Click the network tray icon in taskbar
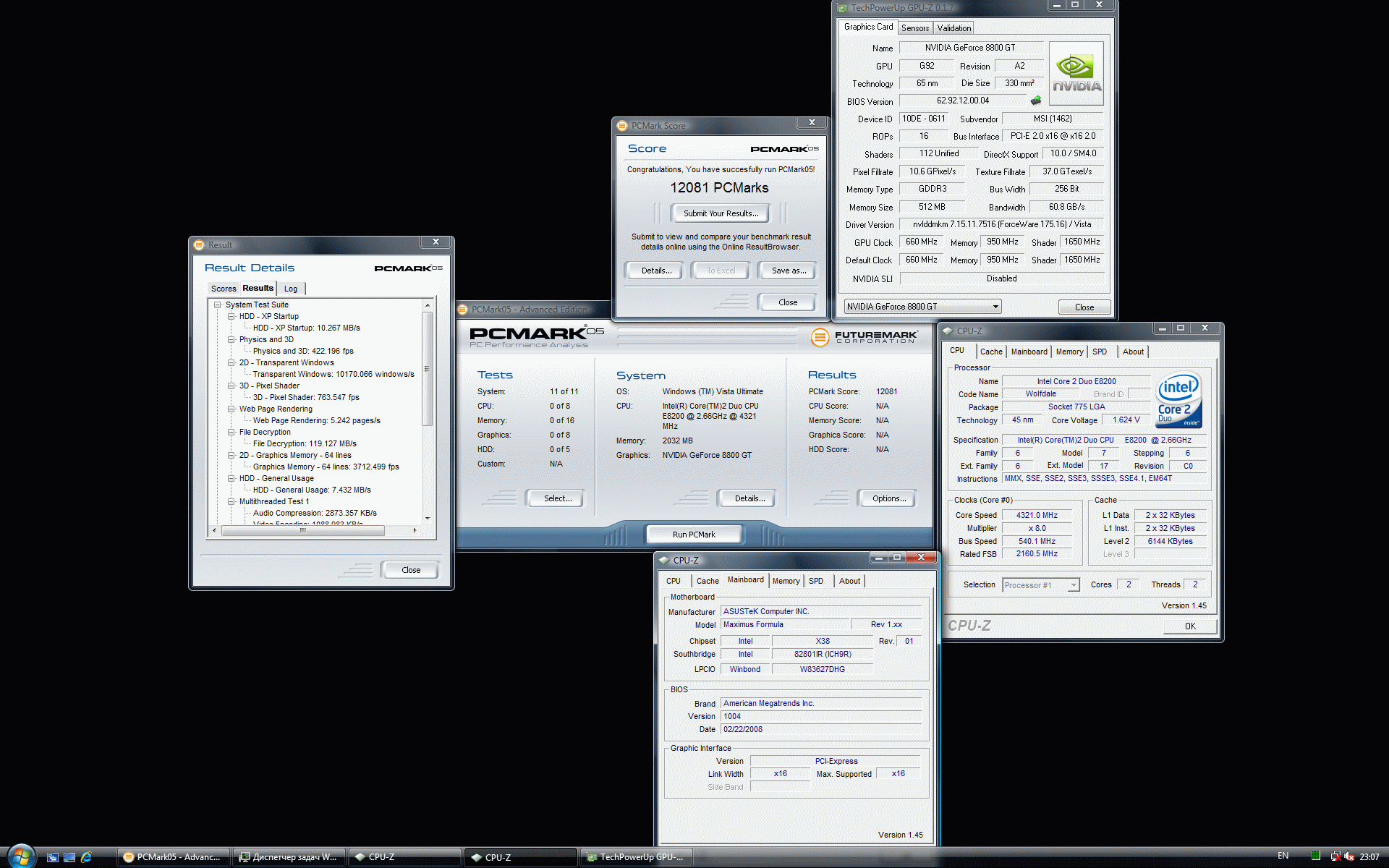The width and height of the screenshot is (1389, 868). click(1335, 856)
